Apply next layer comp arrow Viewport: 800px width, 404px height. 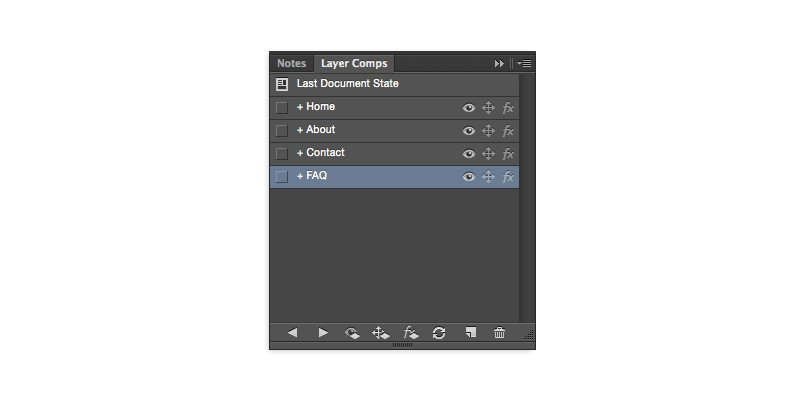coord(323,333)
